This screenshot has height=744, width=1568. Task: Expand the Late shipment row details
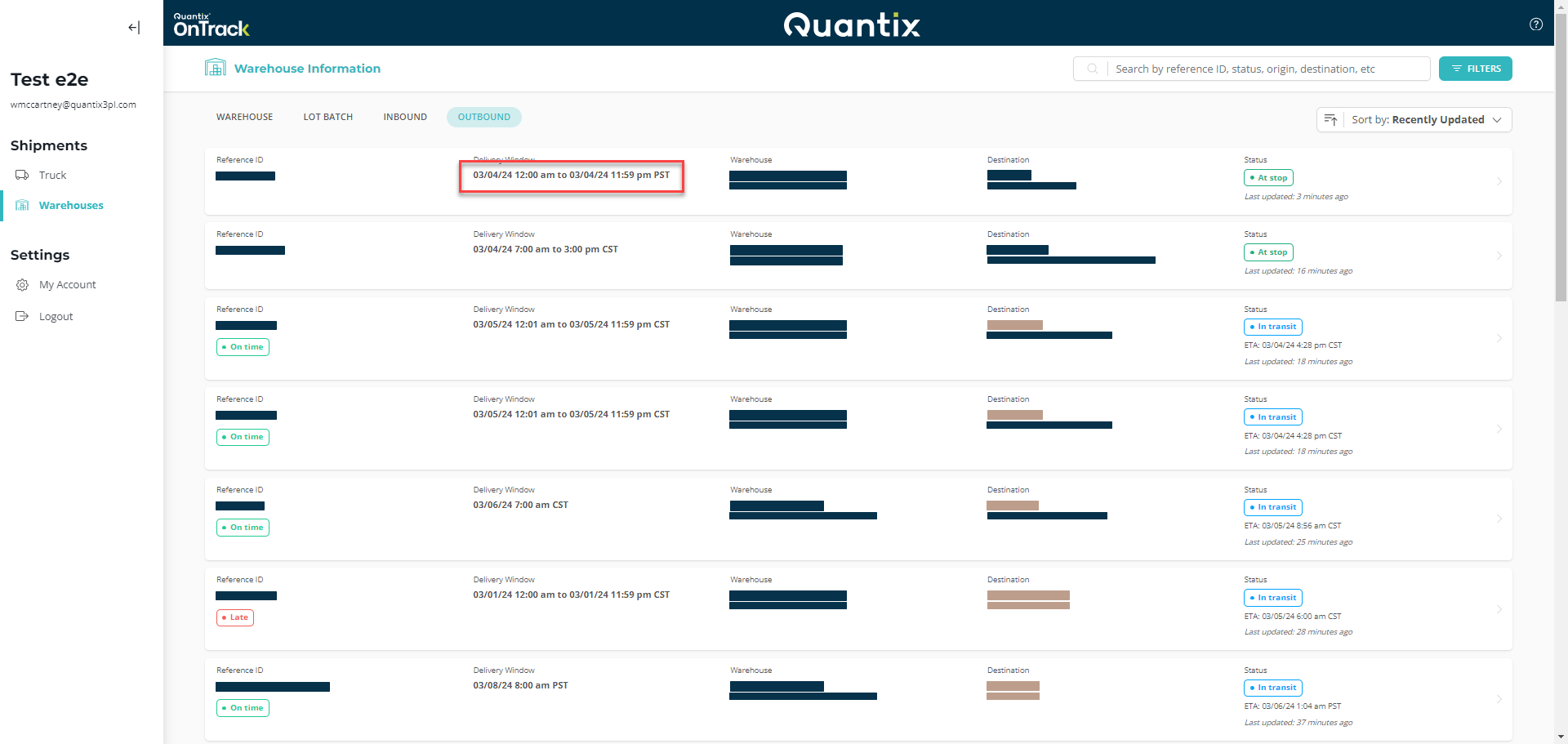pyautogui.click(x=1499, y=609)
